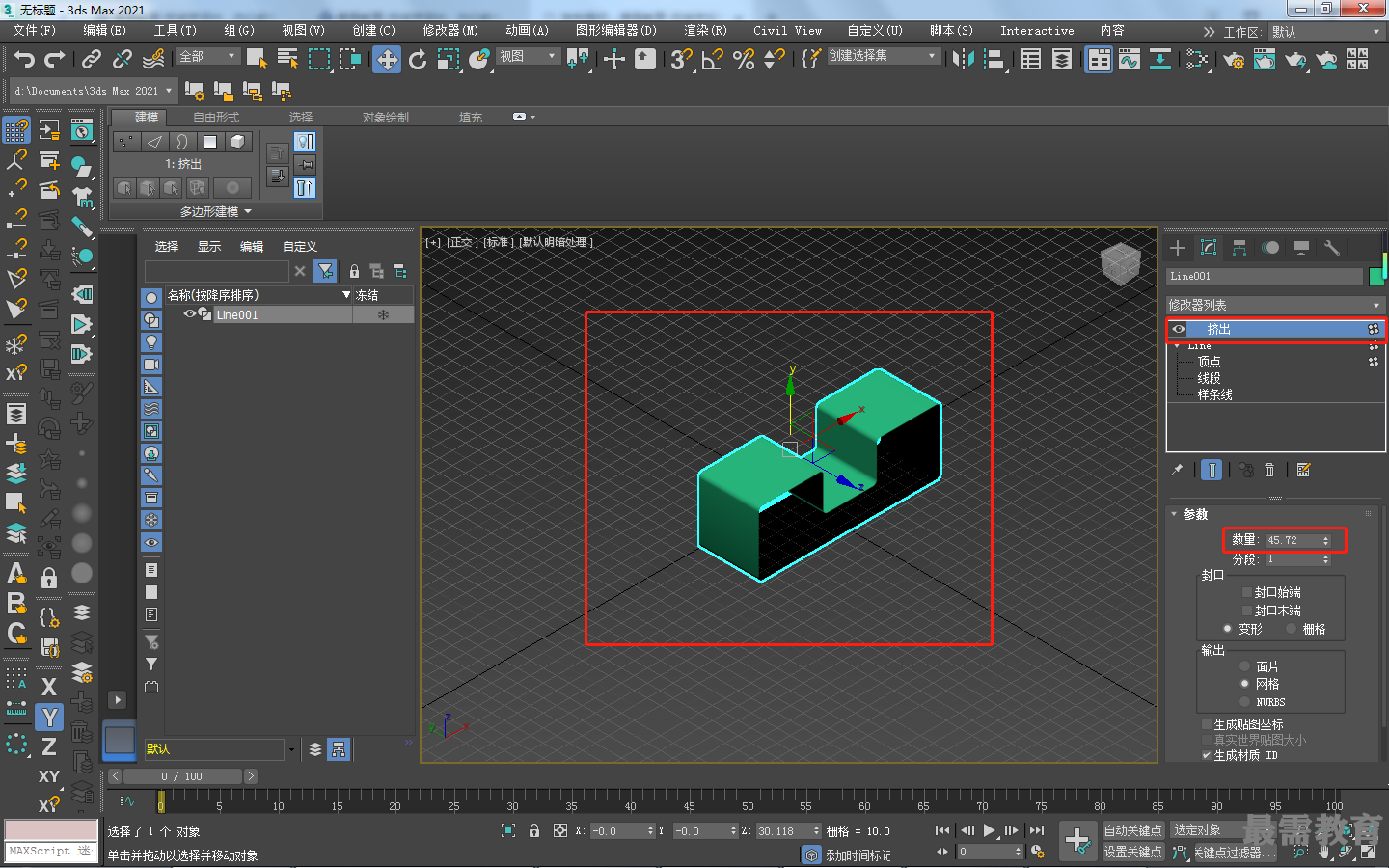Collapse the Parameters rollout
The width and height of the screenshot is (1389, 868).
(1174, 514)
